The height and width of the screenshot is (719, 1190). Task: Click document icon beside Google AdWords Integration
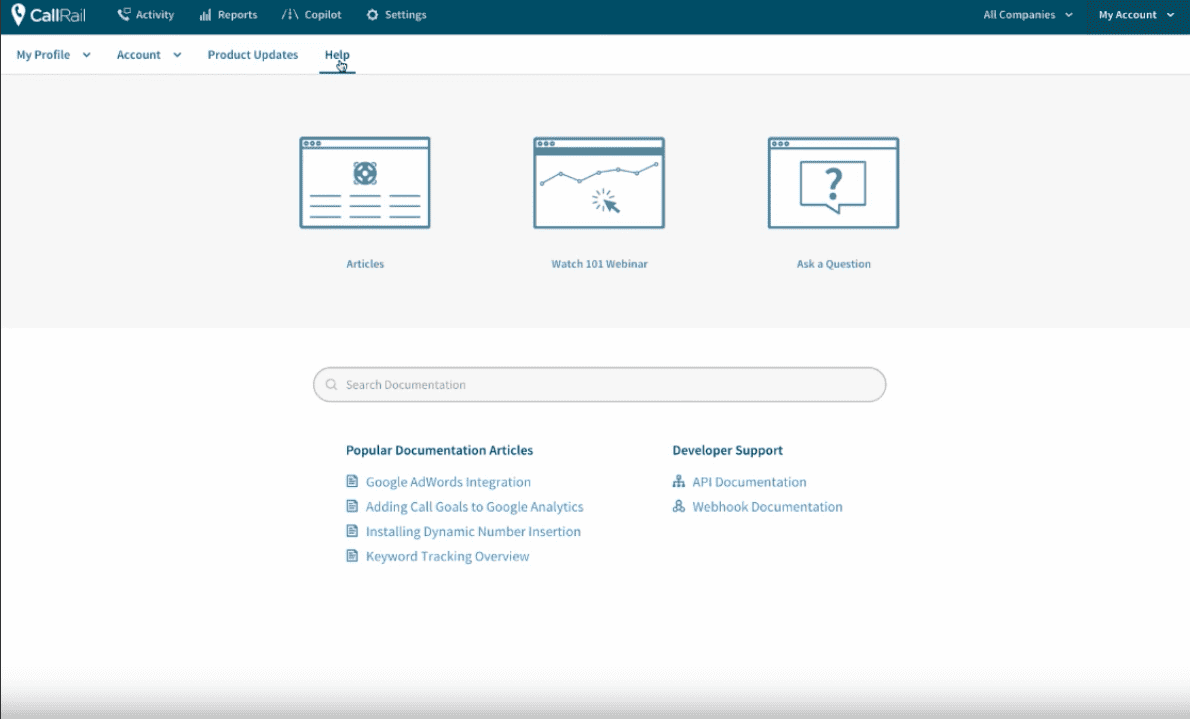point(352,482)
